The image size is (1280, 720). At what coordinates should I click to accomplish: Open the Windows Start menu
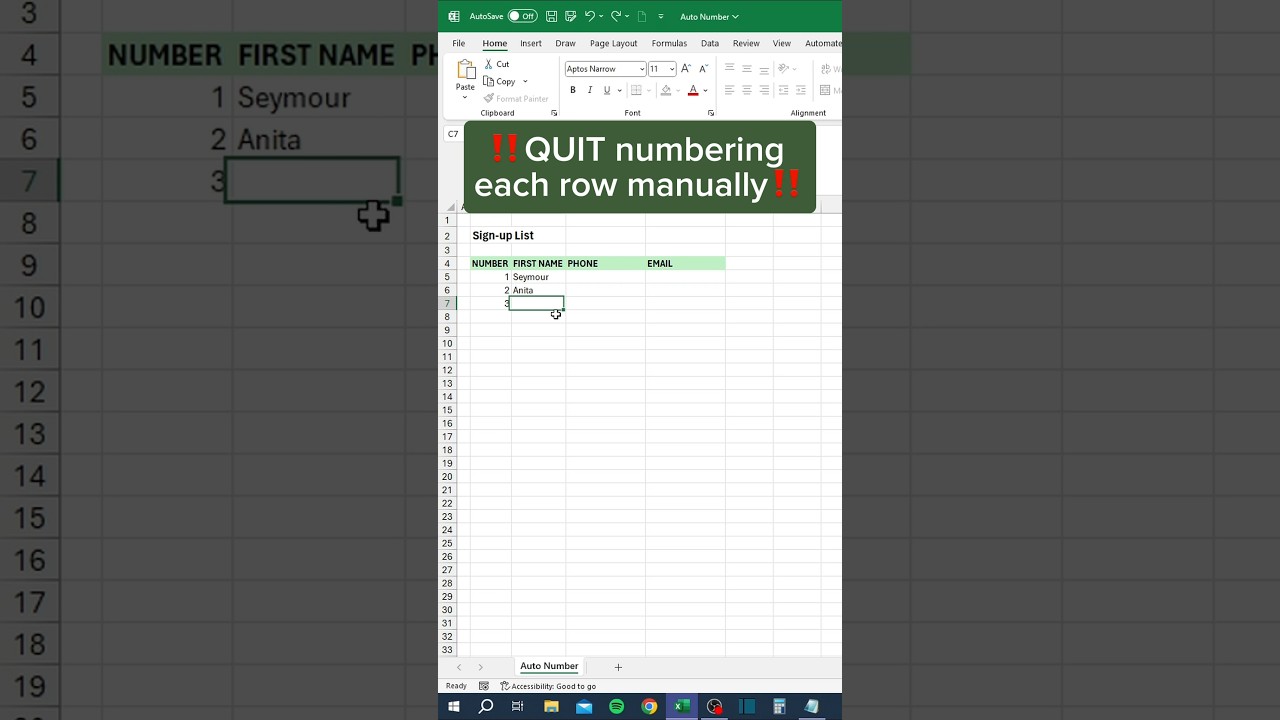click(x=454, y=706)
